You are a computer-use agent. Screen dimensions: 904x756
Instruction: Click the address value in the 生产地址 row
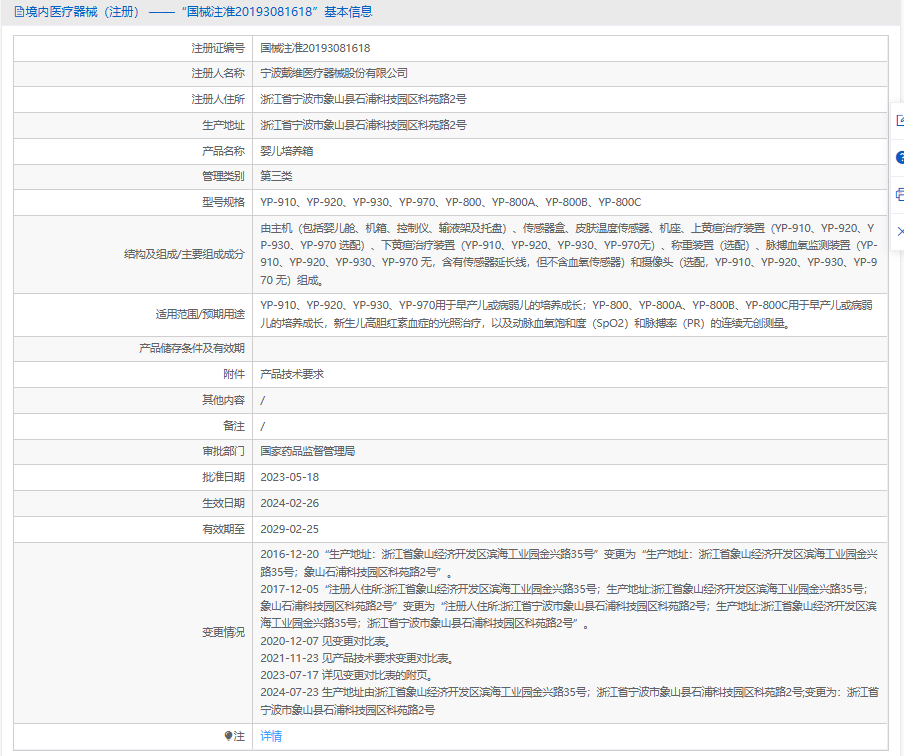coord(363,125)
